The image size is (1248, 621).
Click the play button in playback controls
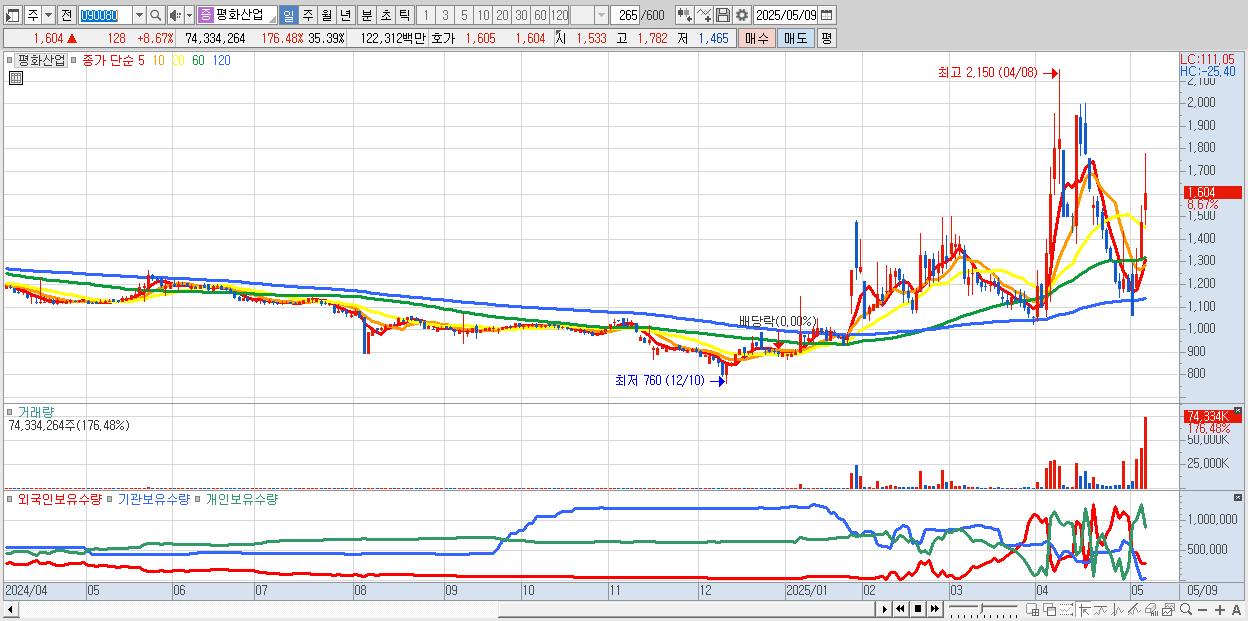pyautogui.click(x=885, y=609)
